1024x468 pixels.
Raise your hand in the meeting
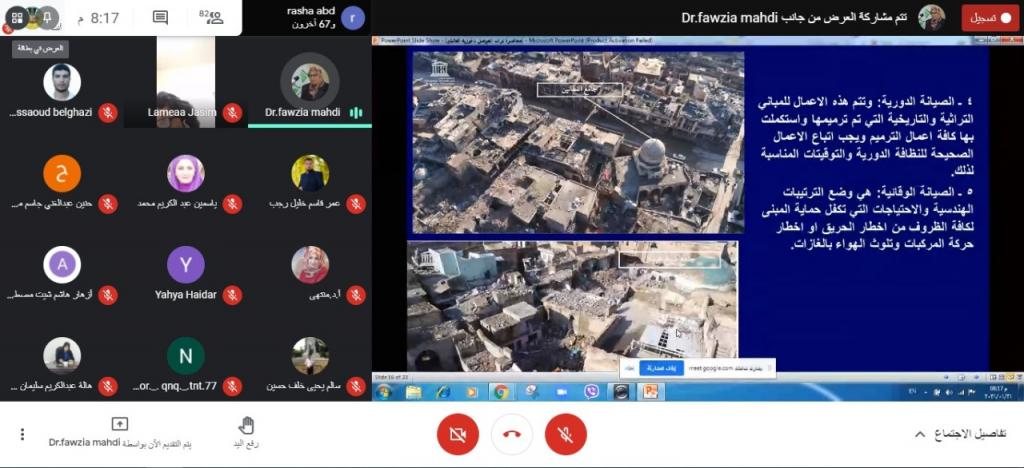pyautogui.click(x=246, y=432)
